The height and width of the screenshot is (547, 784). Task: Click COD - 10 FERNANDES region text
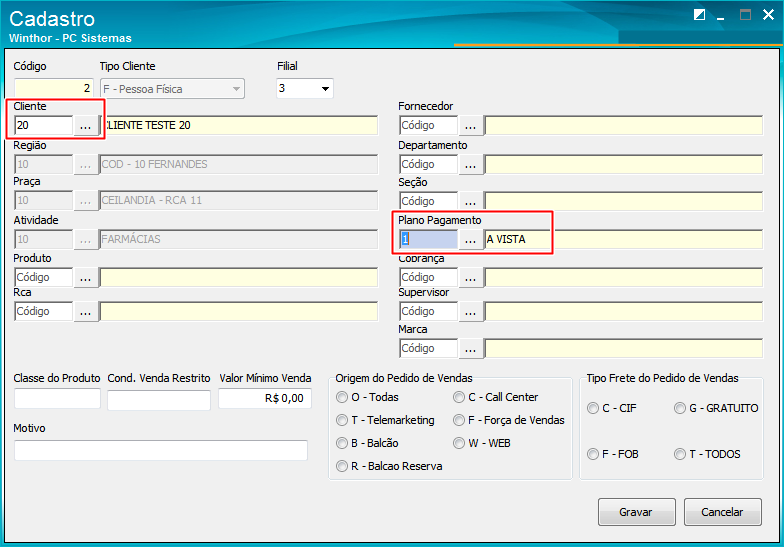pos(154,164)
